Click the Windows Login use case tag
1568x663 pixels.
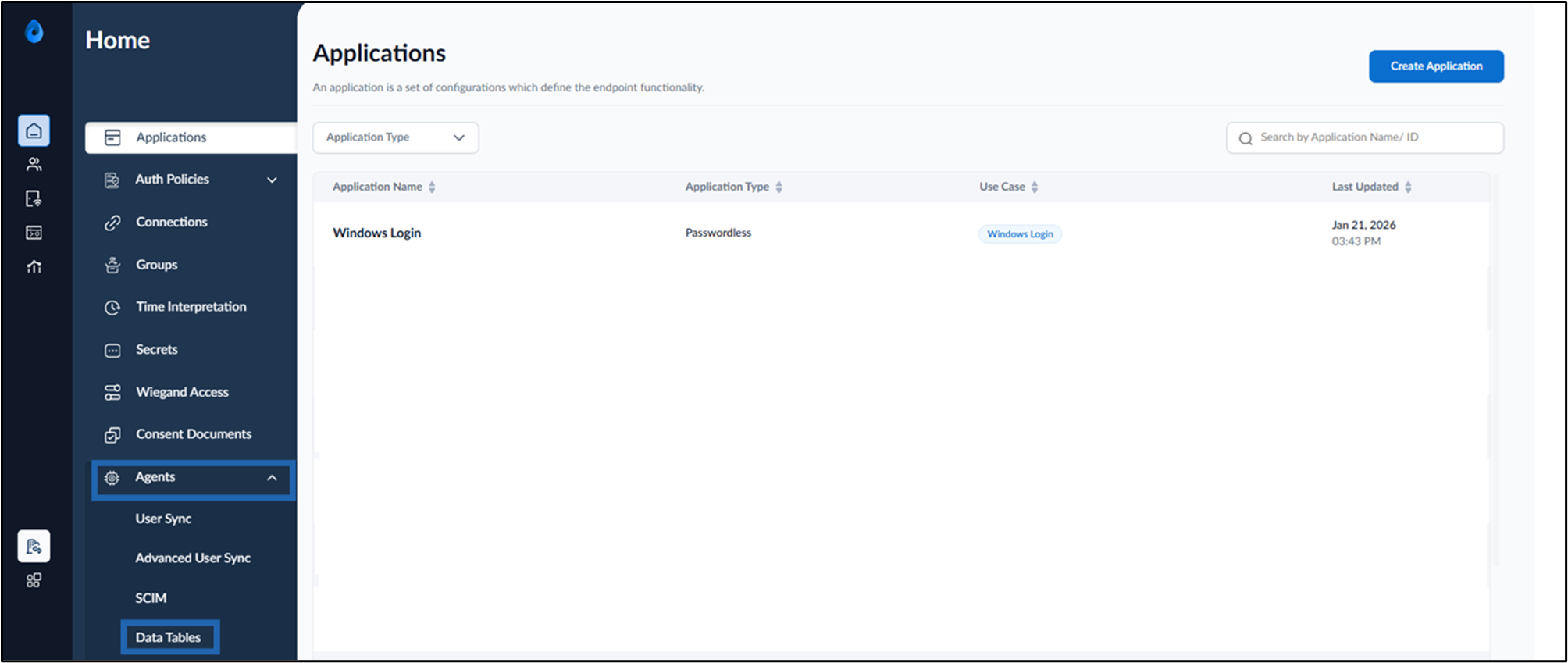(x=1020, y=234)
